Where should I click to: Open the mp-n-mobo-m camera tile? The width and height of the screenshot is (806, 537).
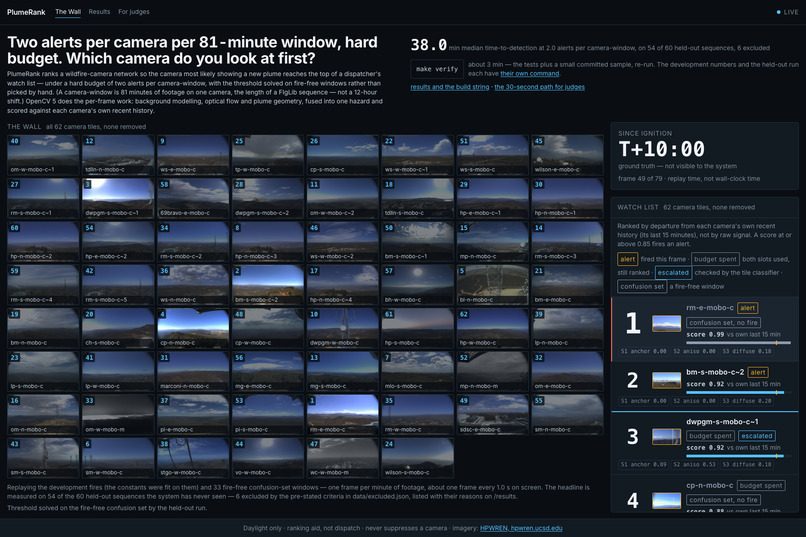tap(492, 372)
